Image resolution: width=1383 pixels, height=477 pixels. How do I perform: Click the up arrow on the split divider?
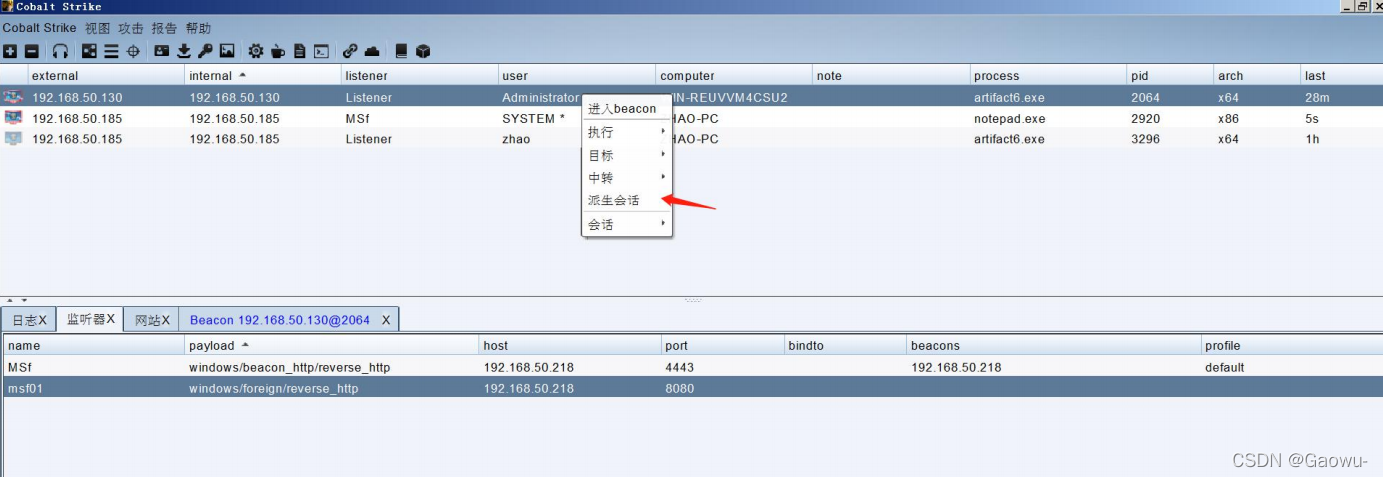[10, 300]
